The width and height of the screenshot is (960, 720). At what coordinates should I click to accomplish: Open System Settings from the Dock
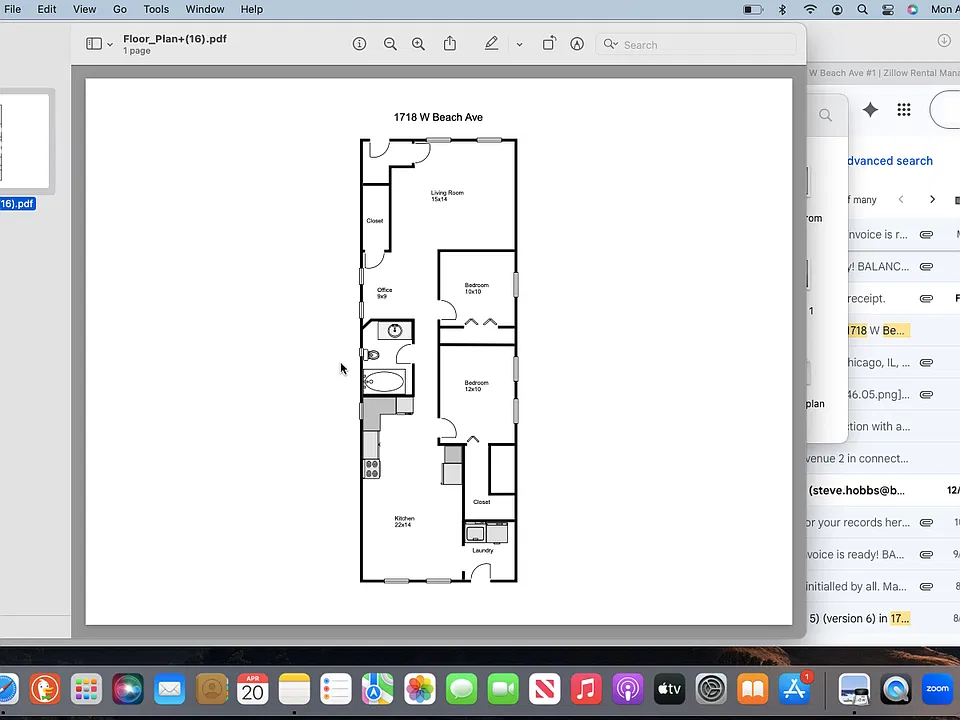[x=711, y=690]
